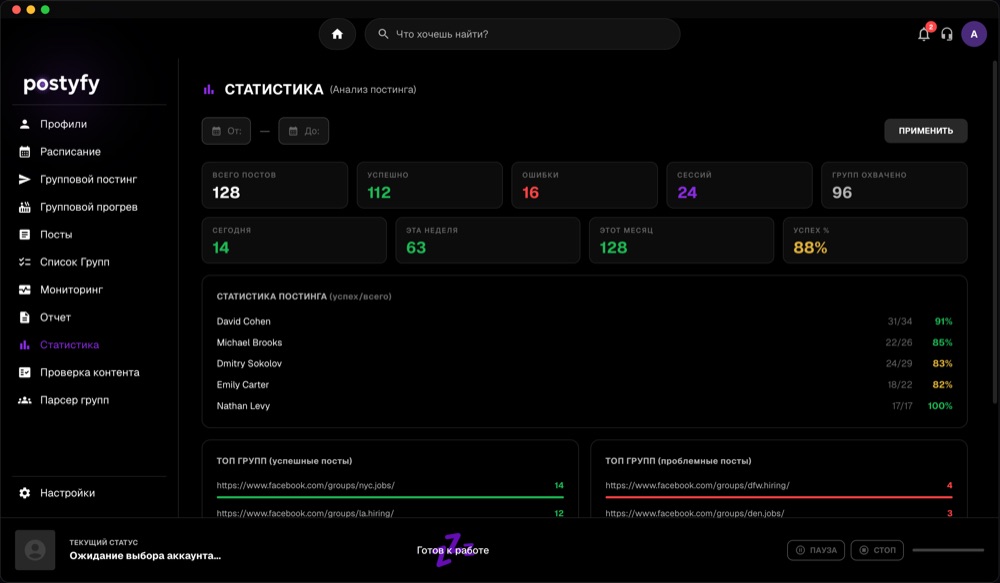
Task: Apply the date filter with ПРИМЕНИТЬ
Action: (x=925, y=131)
